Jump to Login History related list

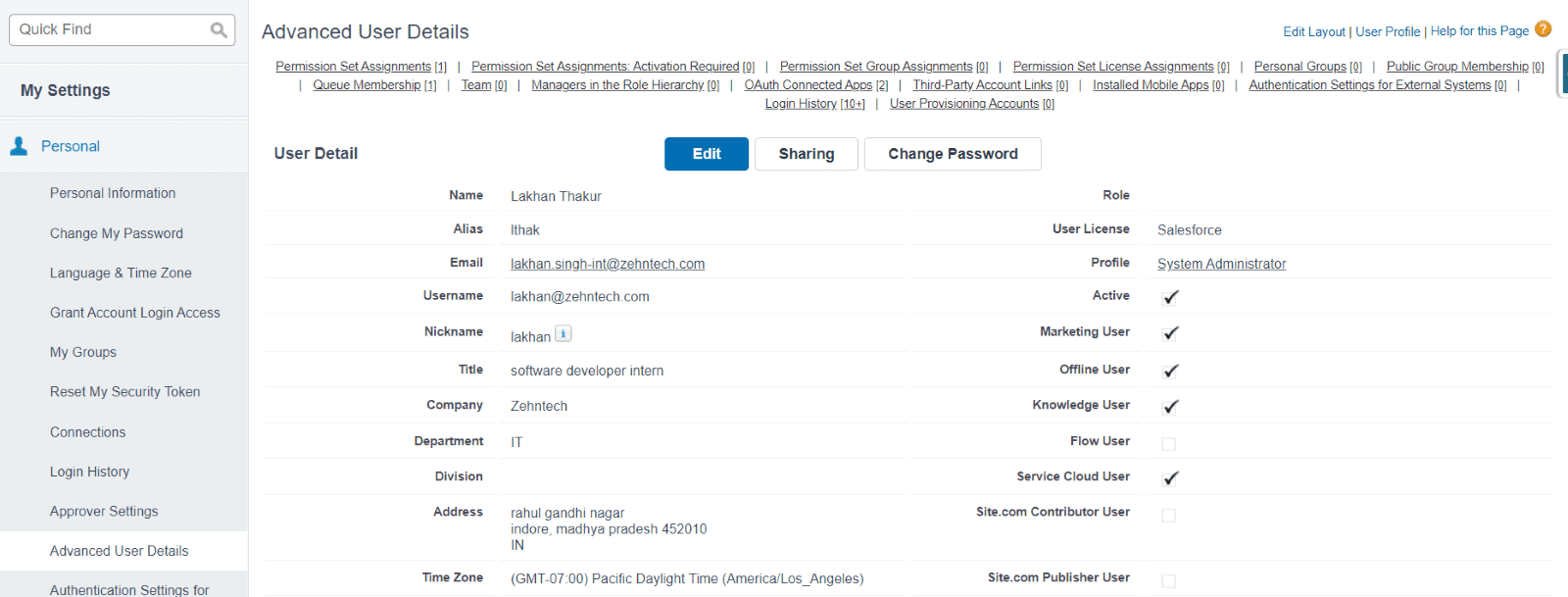[801, 104]
